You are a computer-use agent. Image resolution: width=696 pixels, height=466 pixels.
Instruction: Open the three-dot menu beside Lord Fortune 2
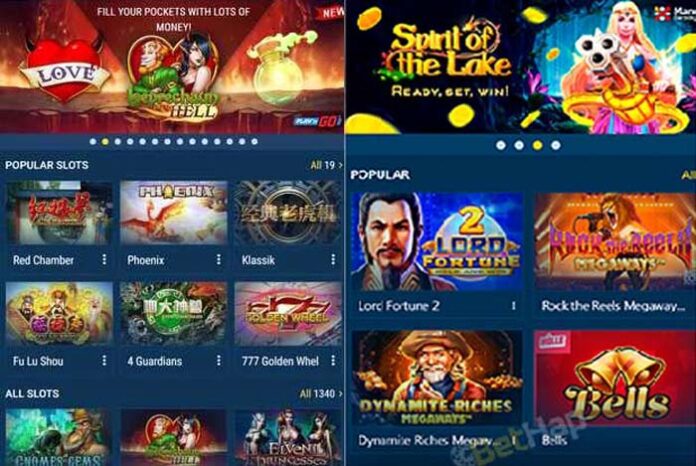[514, 306]
